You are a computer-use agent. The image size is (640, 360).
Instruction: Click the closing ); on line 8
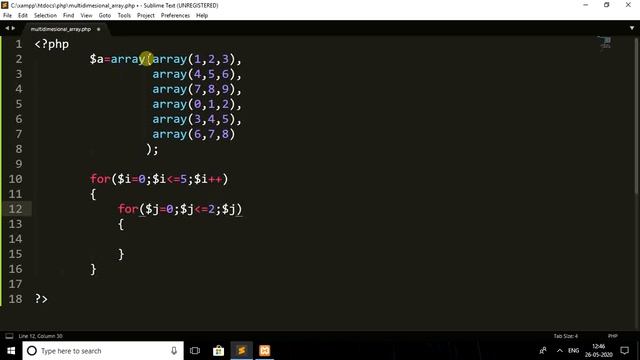pyautogui.click(x=152, y=149)
